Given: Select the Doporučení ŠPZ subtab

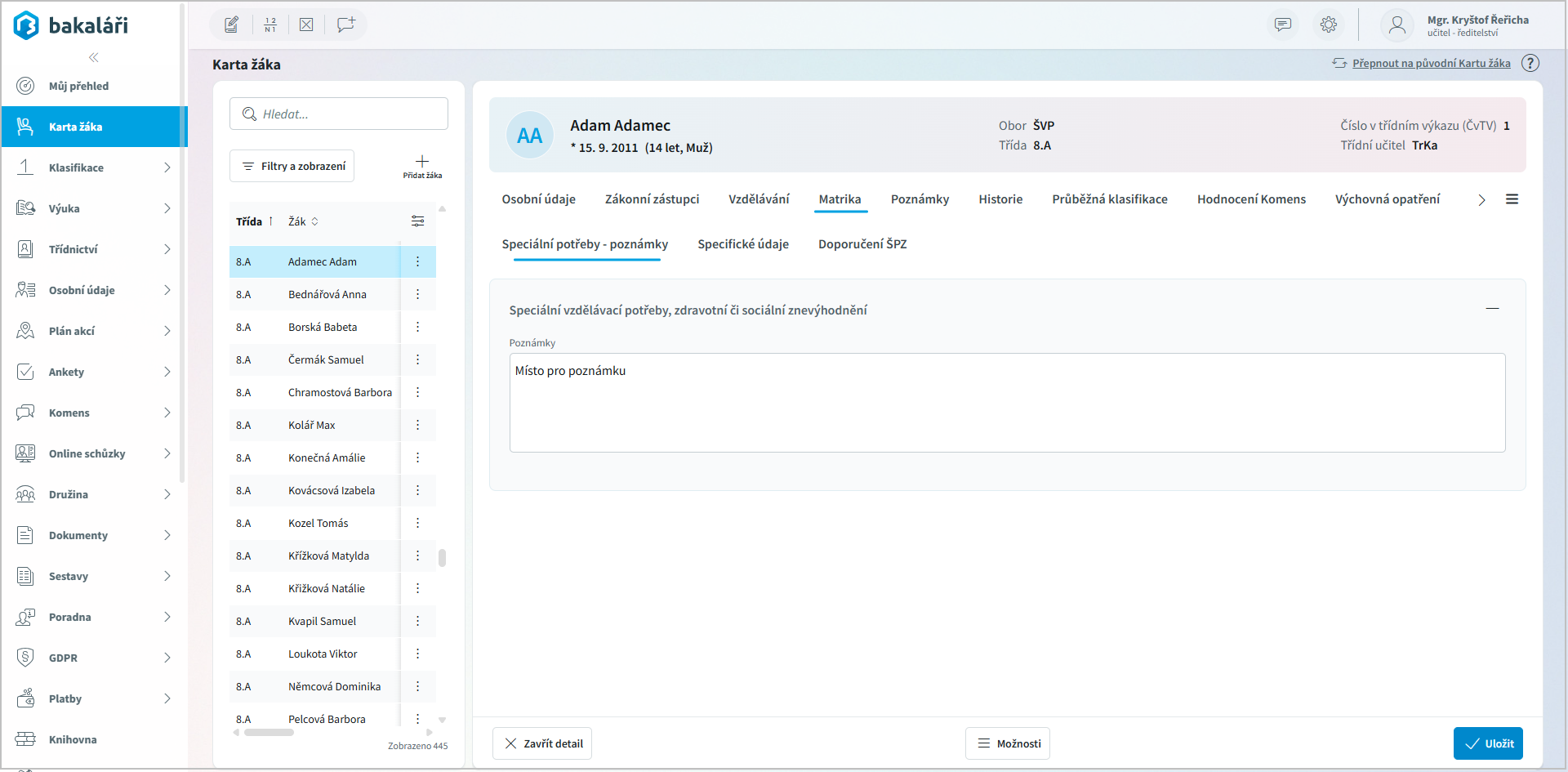Looking at the screenshot, I should [x=862, y=244].
